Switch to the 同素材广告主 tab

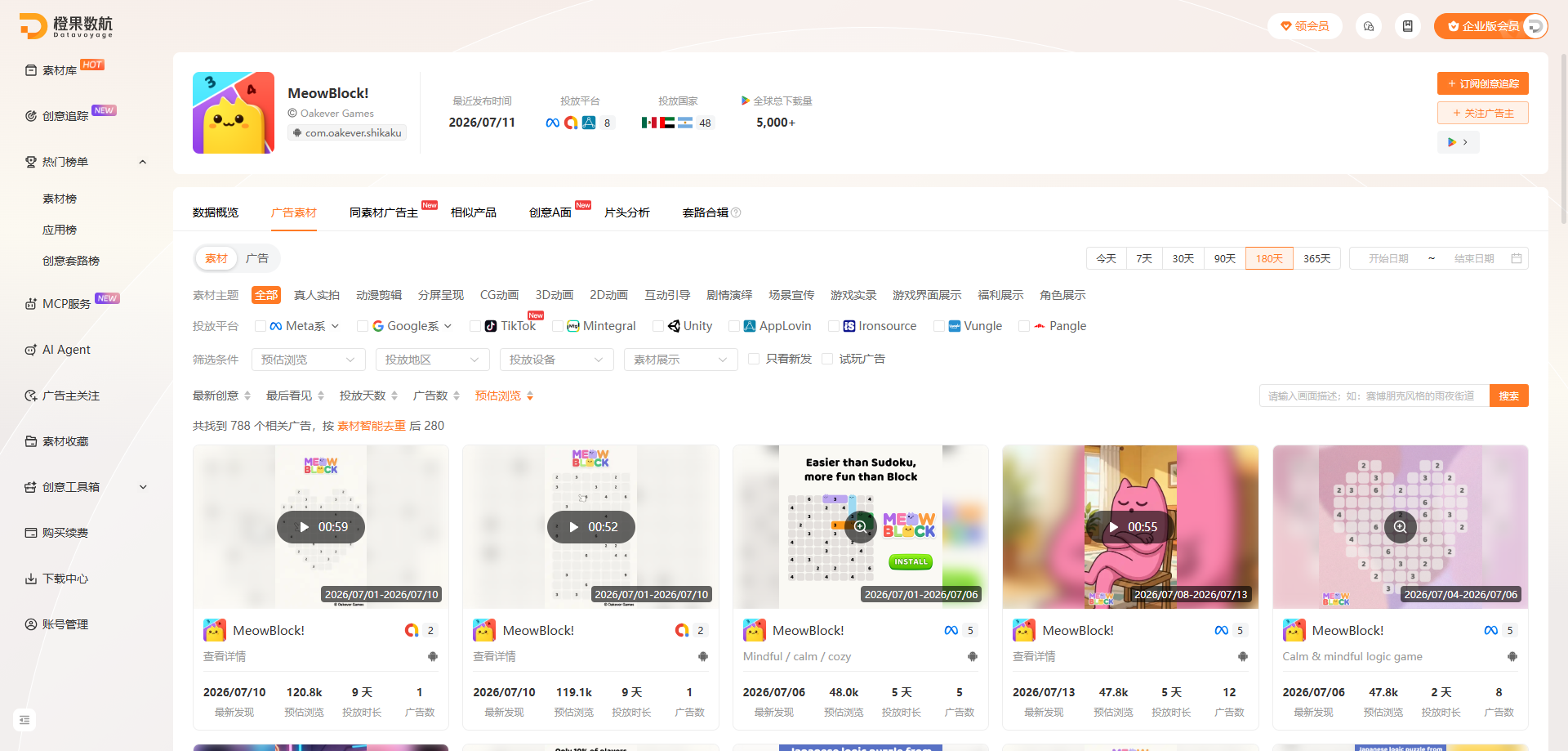point(384,212)
